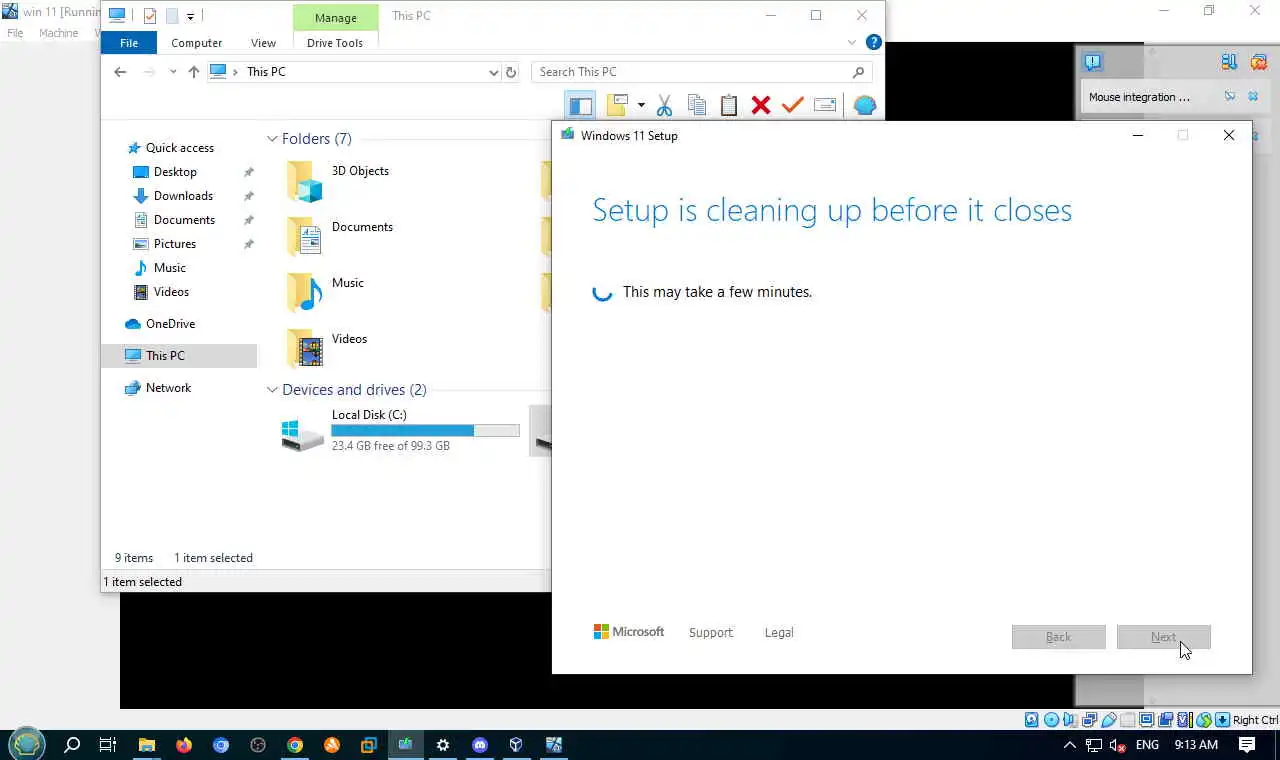Click the Back arrow in File Explorer

pyautogui.click(x=120, y=72)
